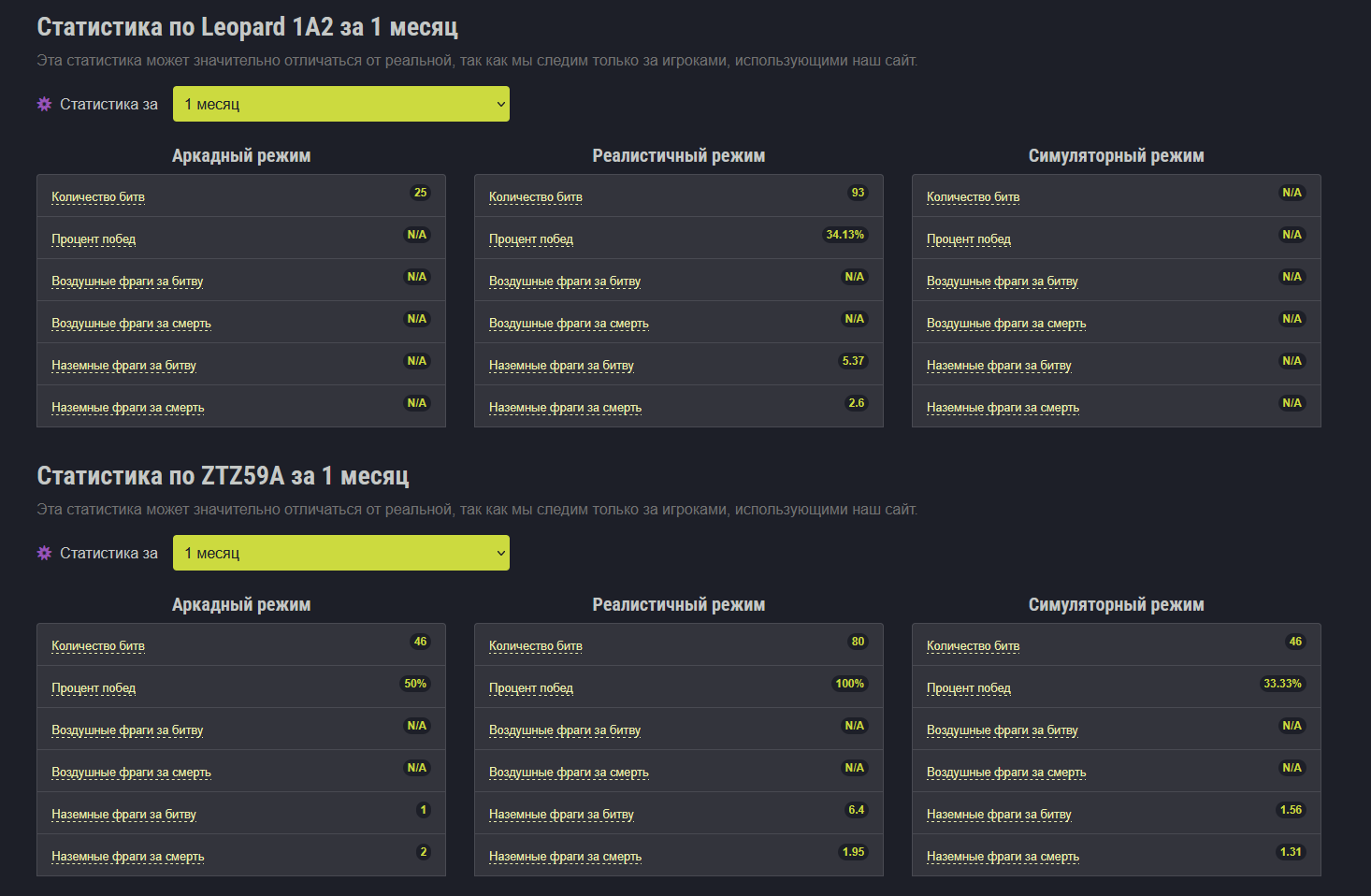Click 'Воздушные фраги за смерть' in Leopard 1A2 Симуляторный режим
Viewport: 1371px width, 896px height.
click(x=1006, y=323)
